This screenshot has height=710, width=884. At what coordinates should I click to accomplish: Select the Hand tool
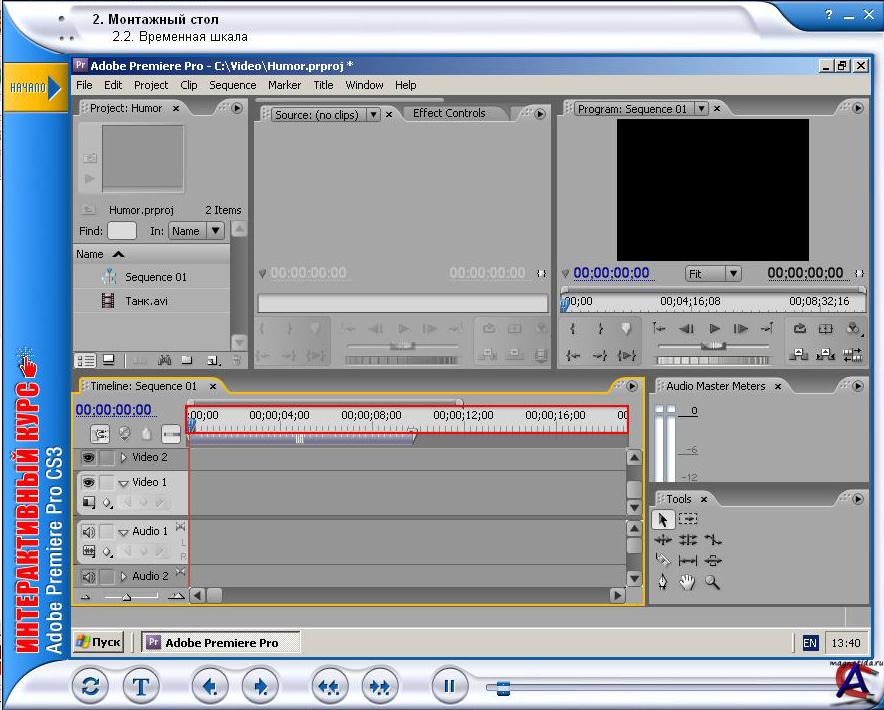pos(687,582)
